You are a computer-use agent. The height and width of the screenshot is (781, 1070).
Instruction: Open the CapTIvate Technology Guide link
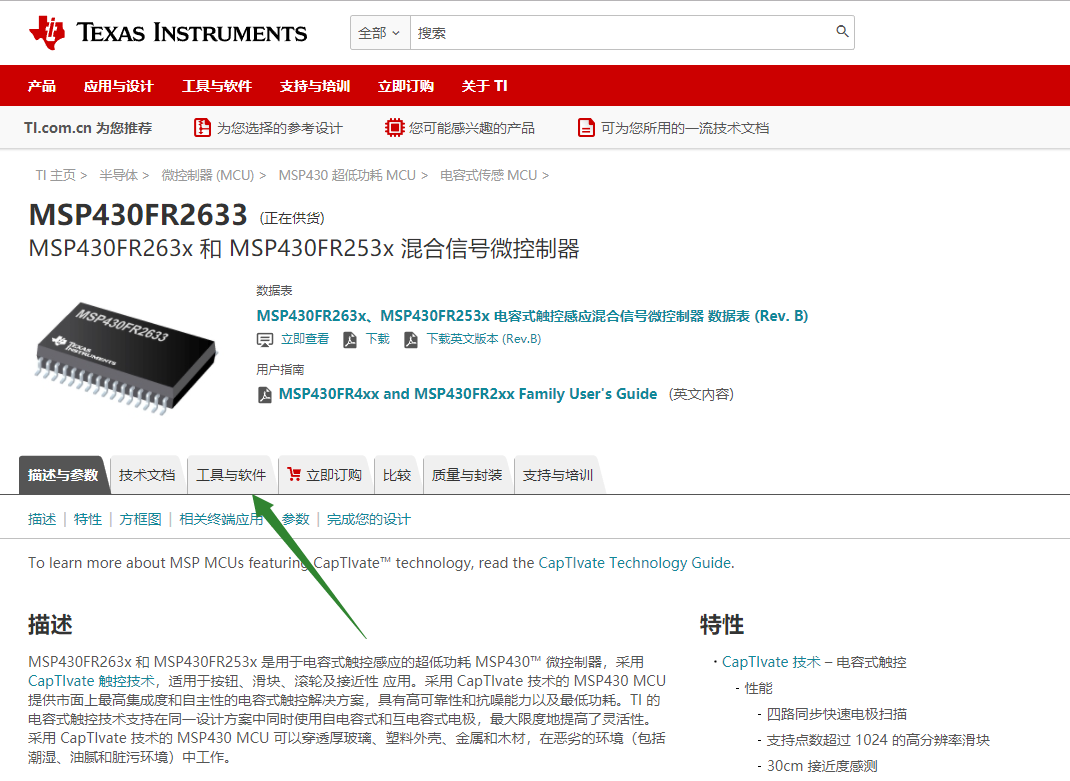click(x=635, y=563)
